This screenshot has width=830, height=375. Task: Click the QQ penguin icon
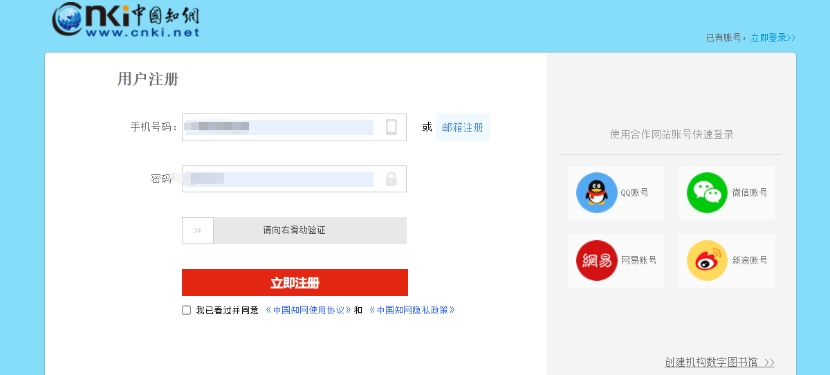(x=597, y=193)
